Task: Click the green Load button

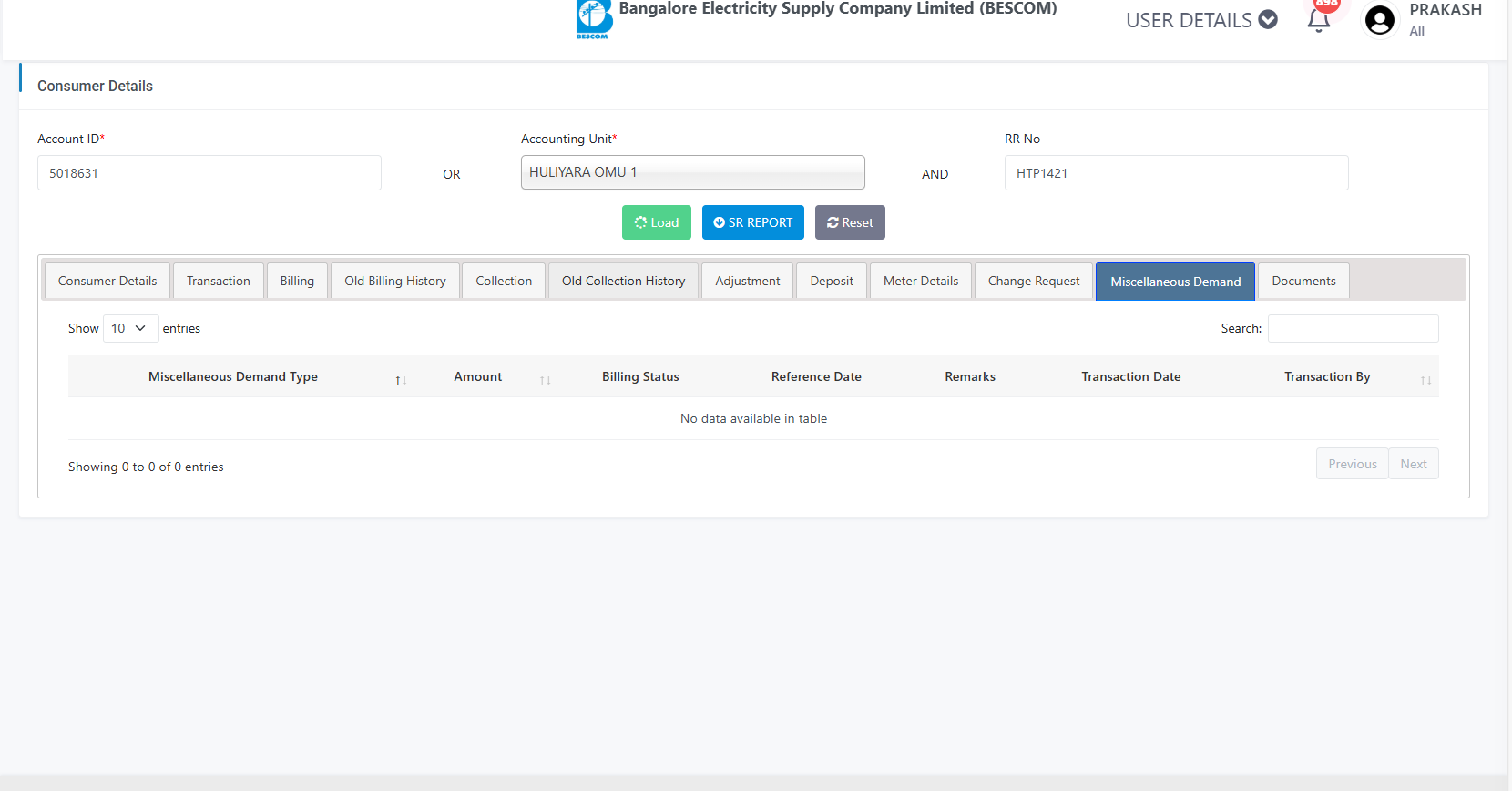Action: click(657, 222)
